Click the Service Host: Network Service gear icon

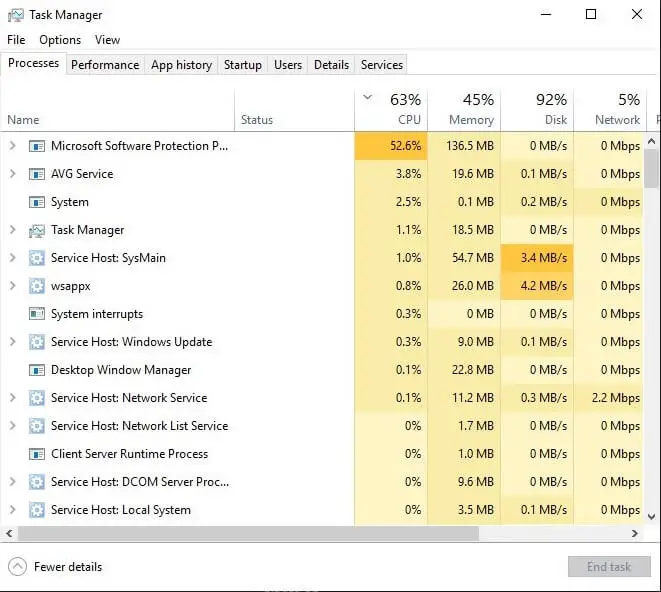pyautogui.click(x=37, y=398)
